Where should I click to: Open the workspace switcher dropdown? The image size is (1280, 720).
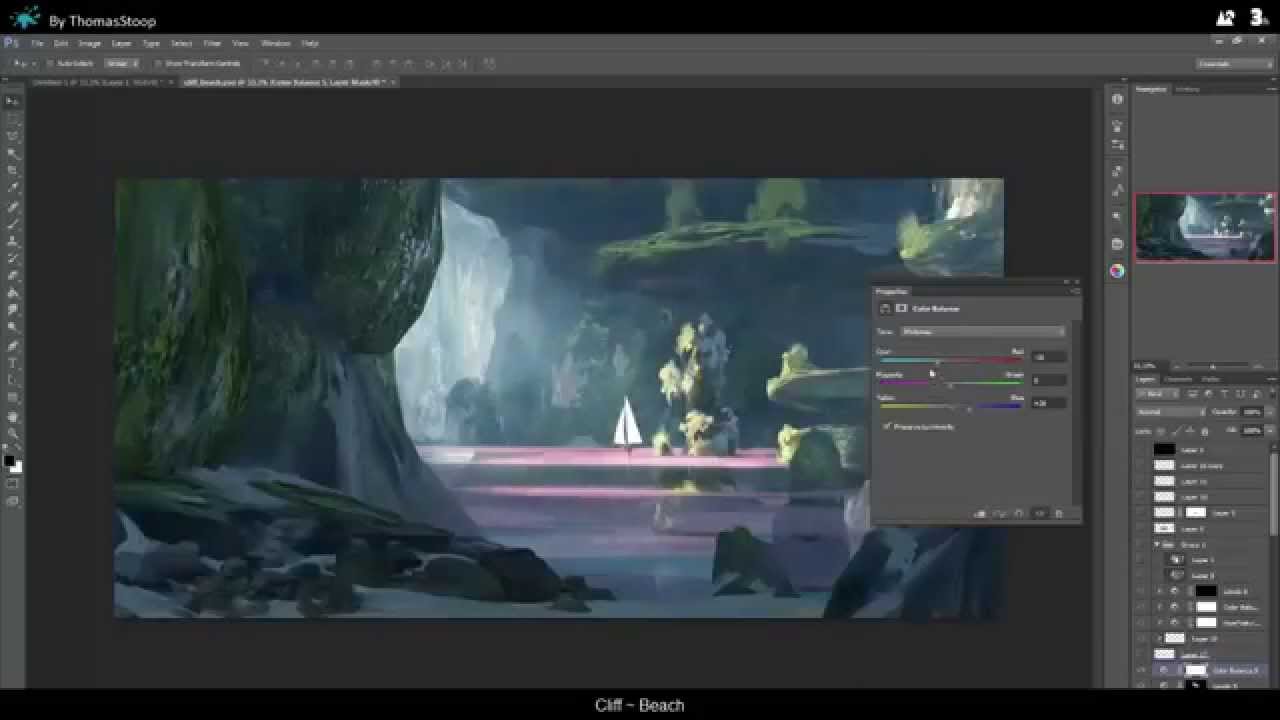click(x=1235, y=63)
